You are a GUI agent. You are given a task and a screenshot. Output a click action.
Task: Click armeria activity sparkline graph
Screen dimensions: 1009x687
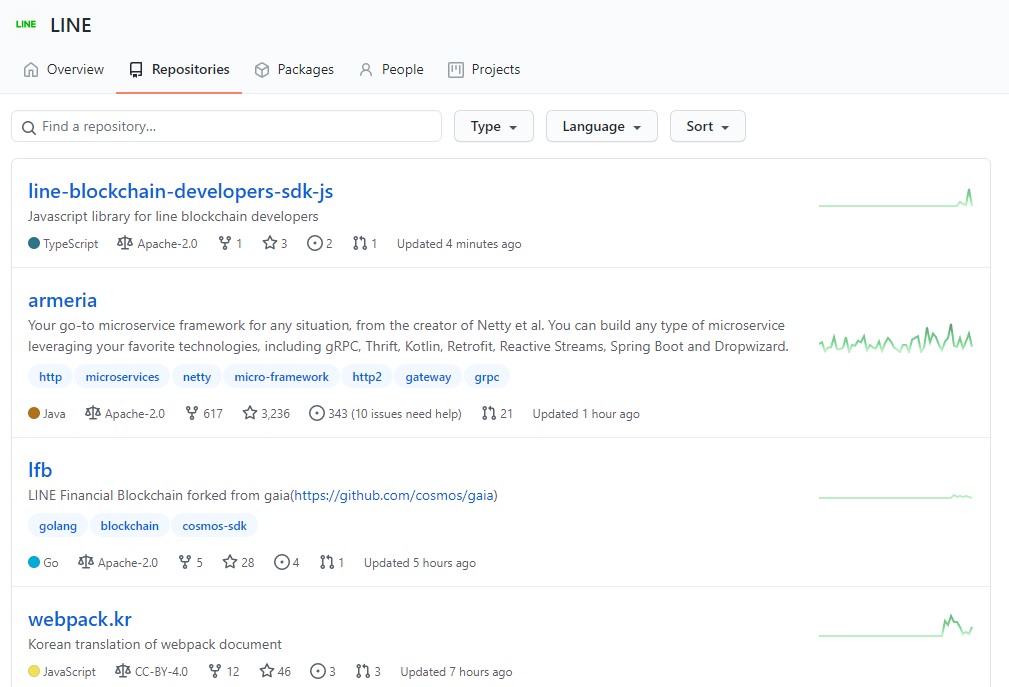tap(896, 338)
